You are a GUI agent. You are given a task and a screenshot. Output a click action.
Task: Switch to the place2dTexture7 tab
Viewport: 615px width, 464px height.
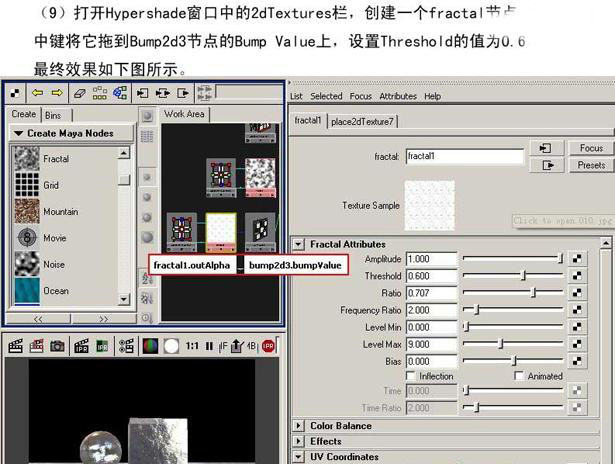click(x=362, y=122)
